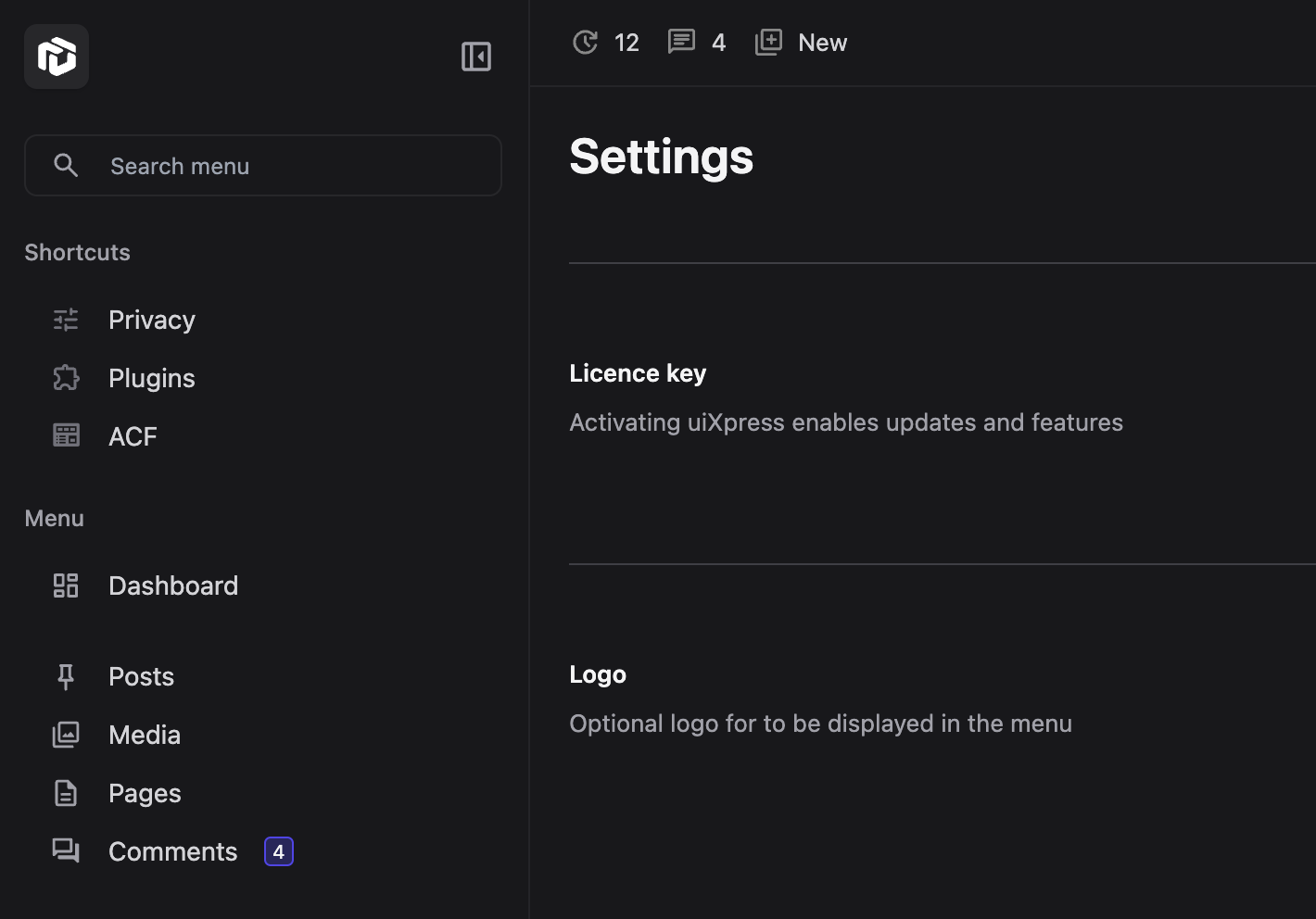The image size is (1316, 919).
Task: Open the Dashboard menu item
Action: point(173,585)
